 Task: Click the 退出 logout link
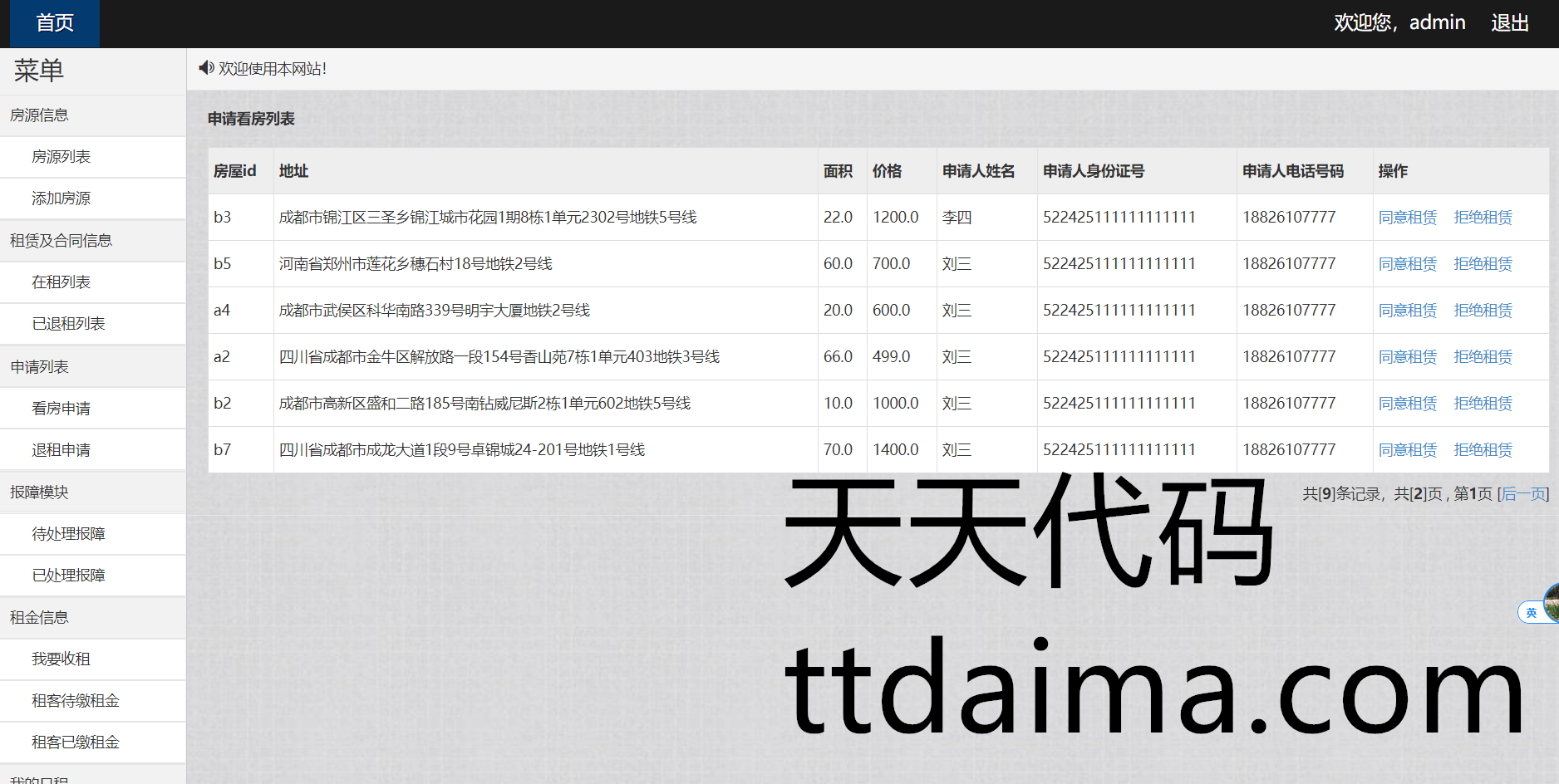[1509, 23]
